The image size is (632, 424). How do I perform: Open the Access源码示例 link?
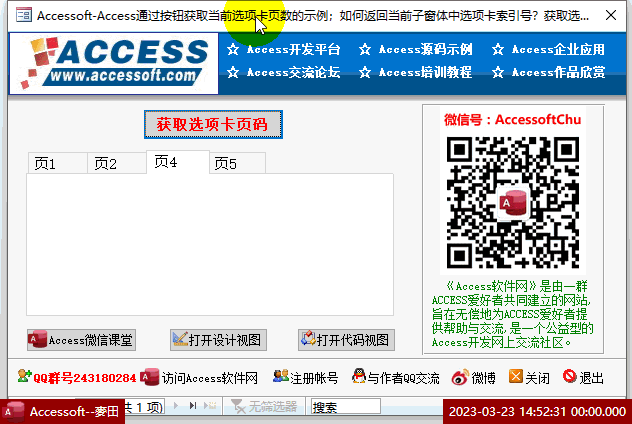(x=426, y=50)
